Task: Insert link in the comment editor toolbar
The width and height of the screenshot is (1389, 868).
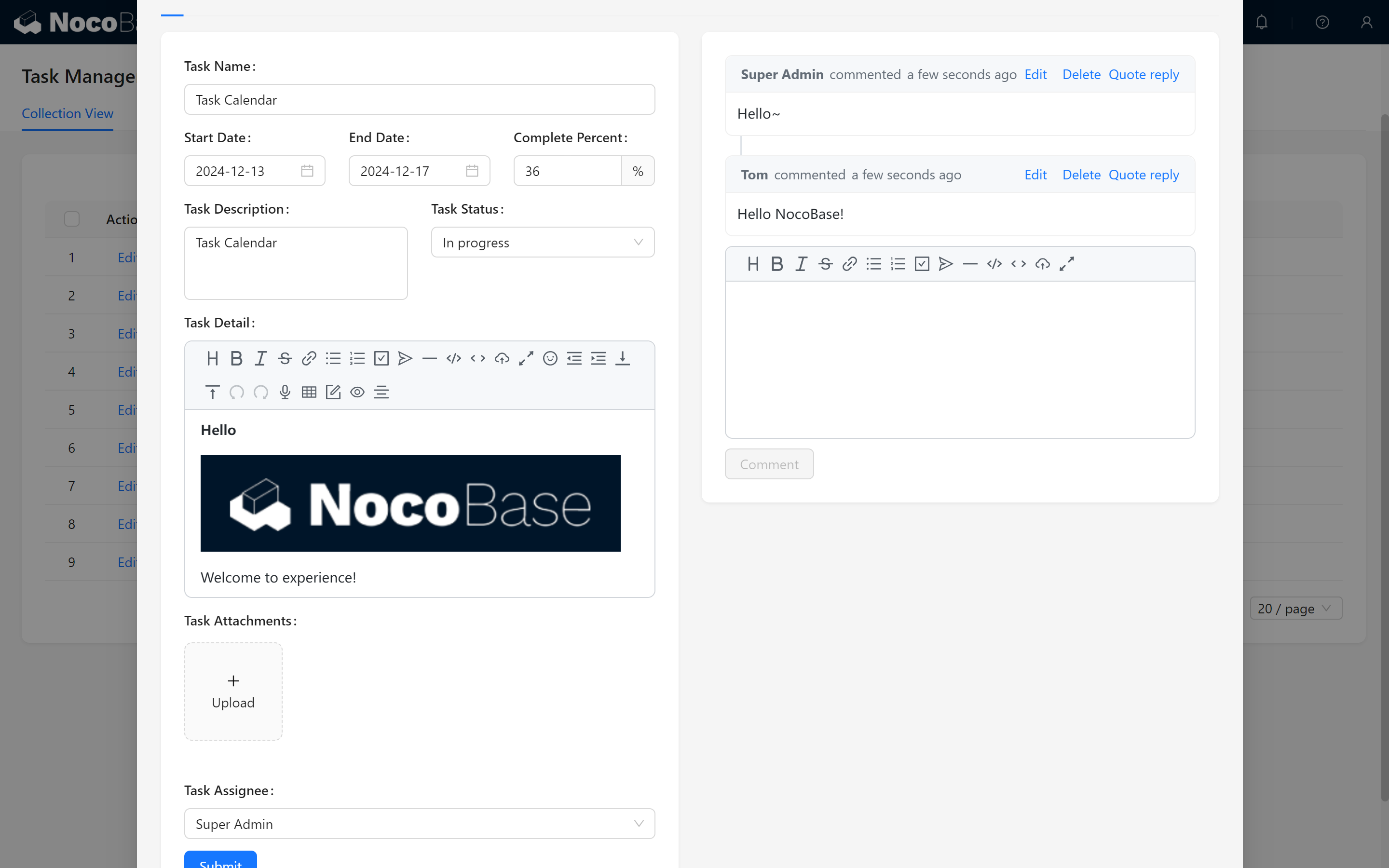Action: click(849, 264)
